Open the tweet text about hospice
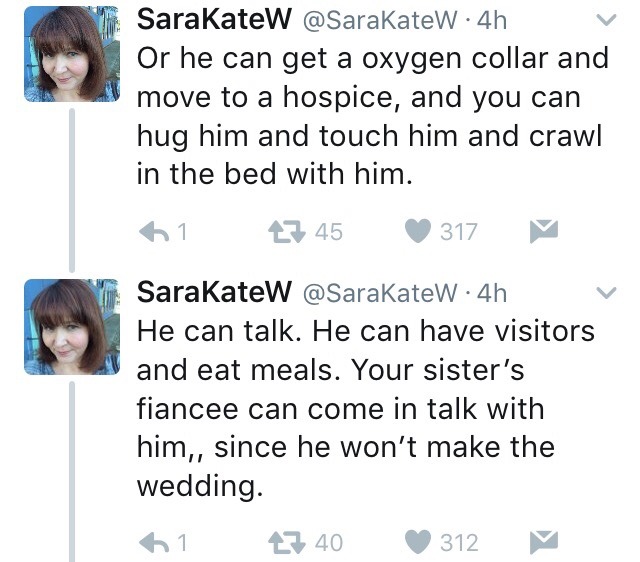640x562 pixels. 370,115
